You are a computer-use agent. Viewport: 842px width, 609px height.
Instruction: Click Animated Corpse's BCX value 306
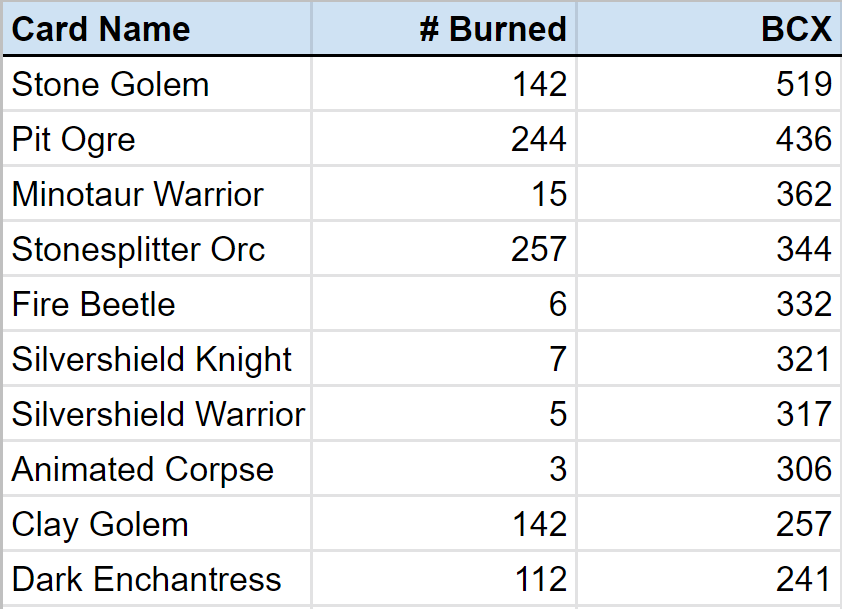(803, 469)
